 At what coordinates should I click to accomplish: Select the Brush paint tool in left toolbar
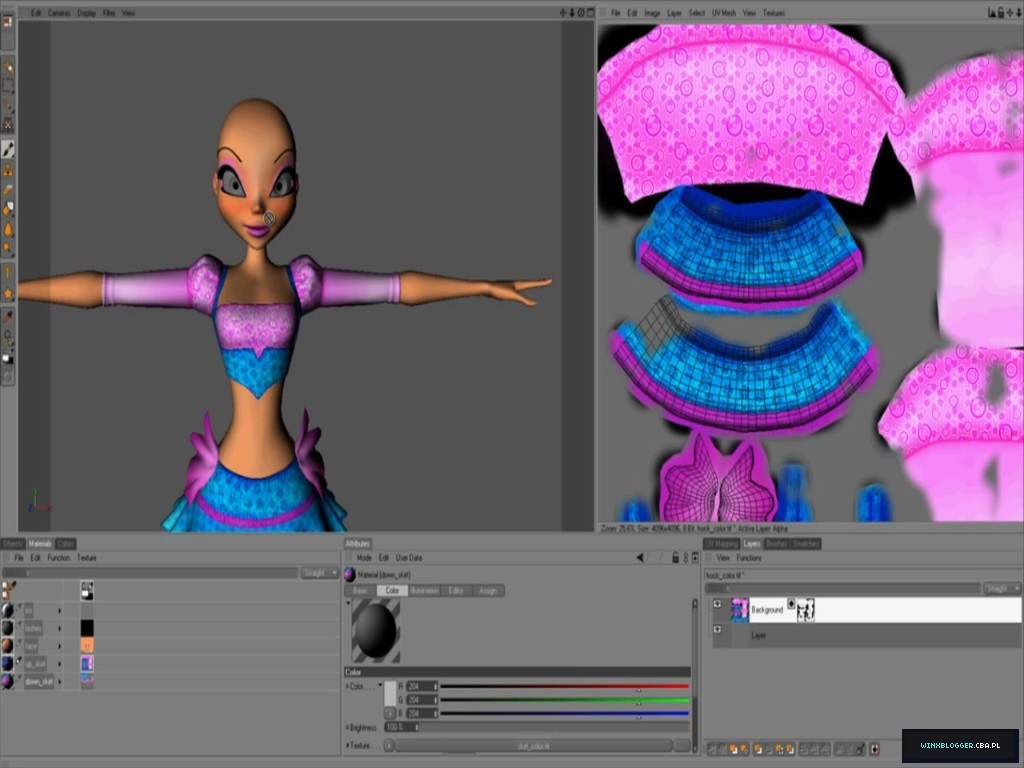(8, 150)
